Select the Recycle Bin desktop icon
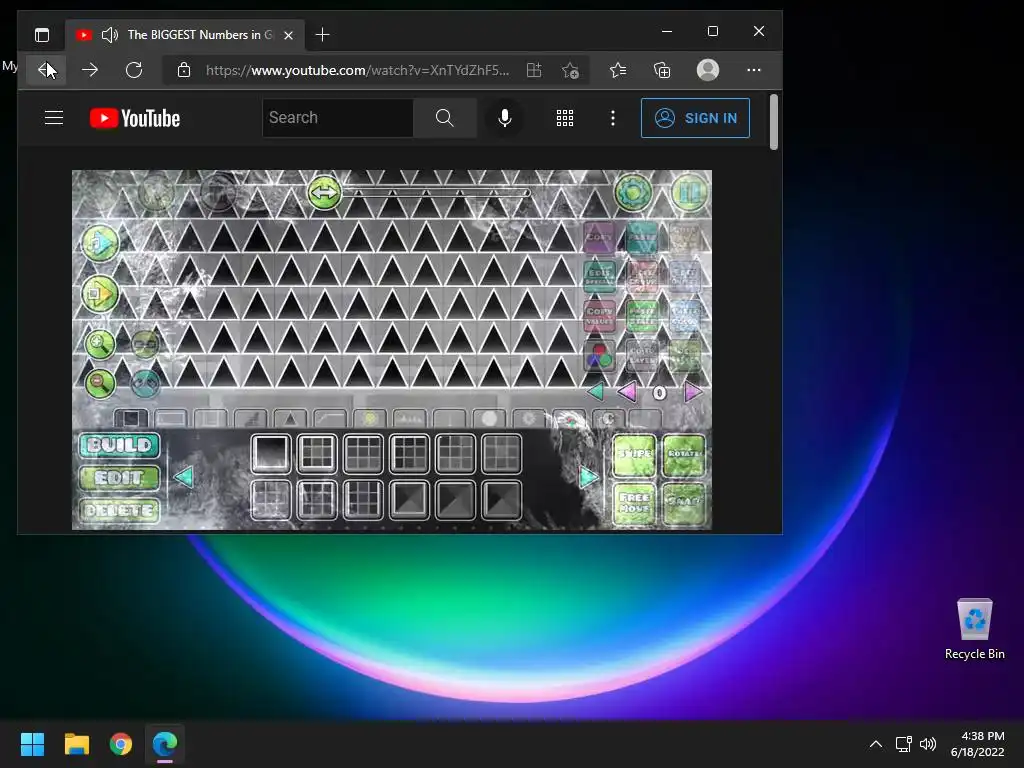1024x768 pixels. (x=974, y=629)
